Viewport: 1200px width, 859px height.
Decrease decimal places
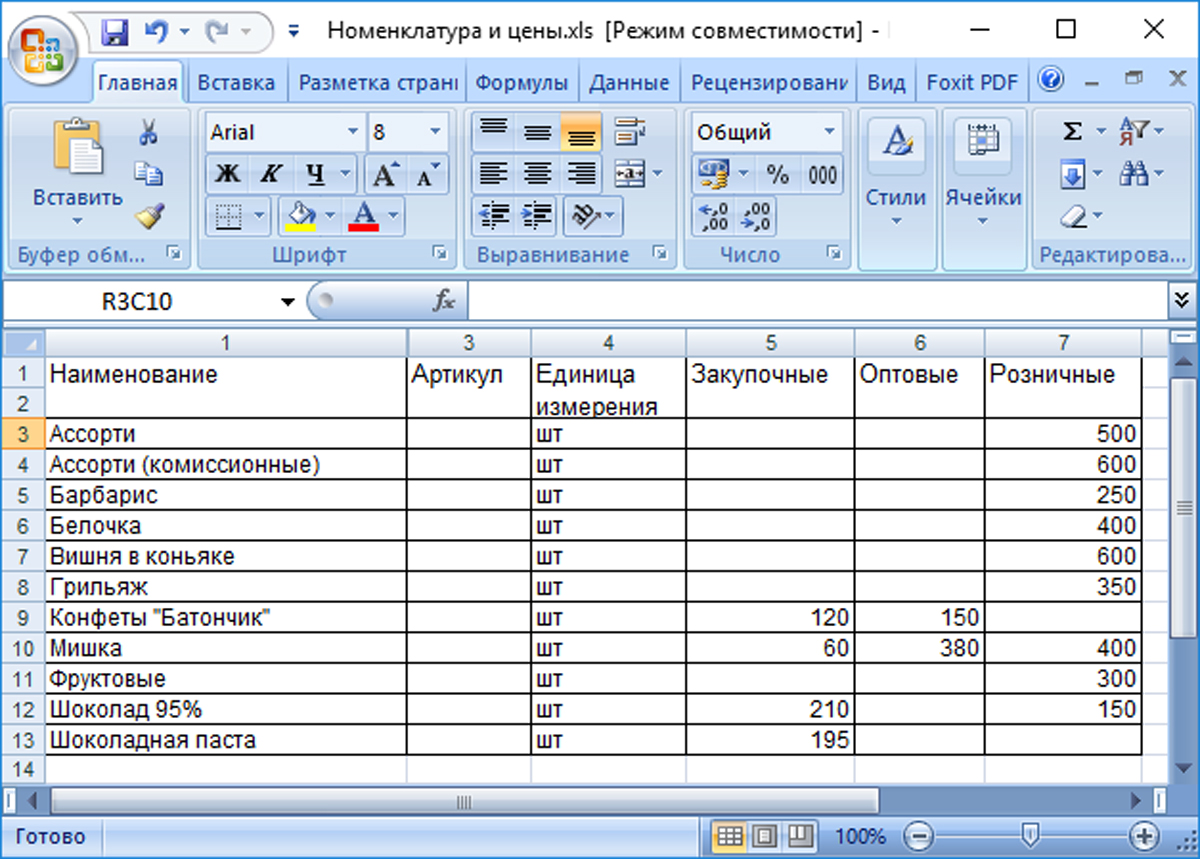click(x=758, y=216)
